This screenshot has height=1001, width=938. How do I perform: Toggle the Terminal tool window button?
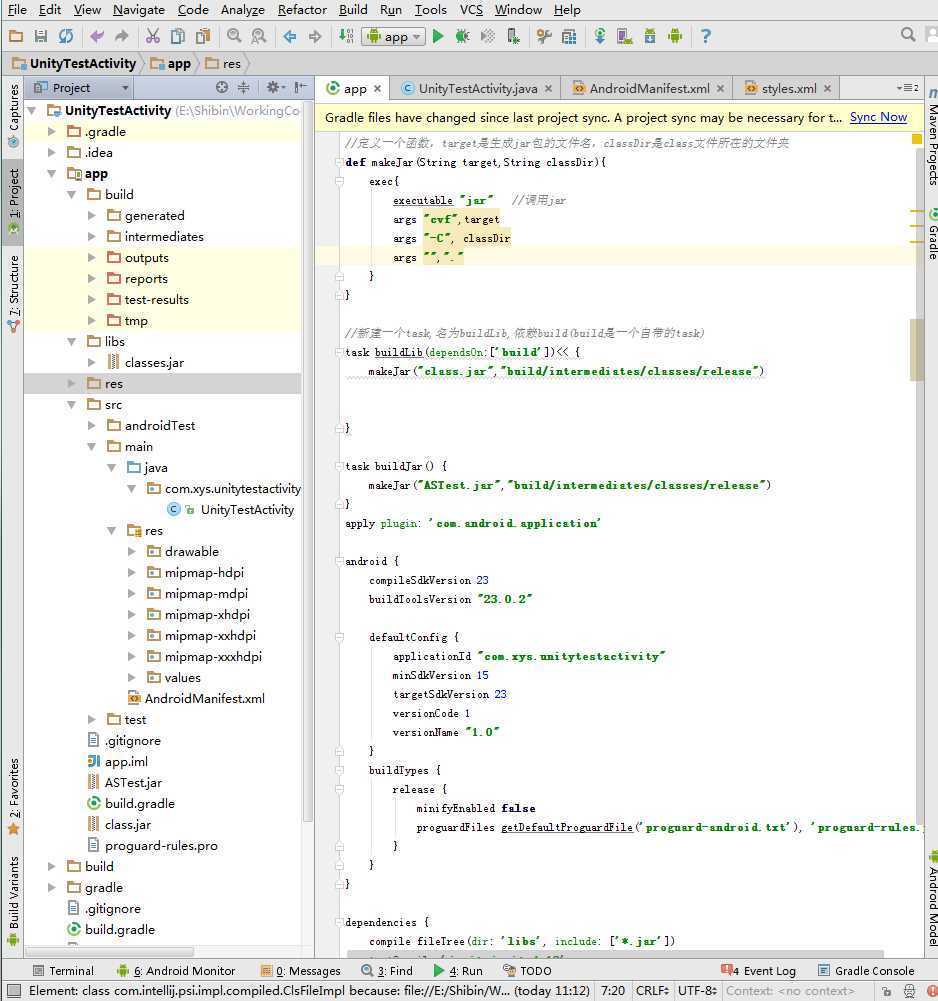[x=62, y=970]
